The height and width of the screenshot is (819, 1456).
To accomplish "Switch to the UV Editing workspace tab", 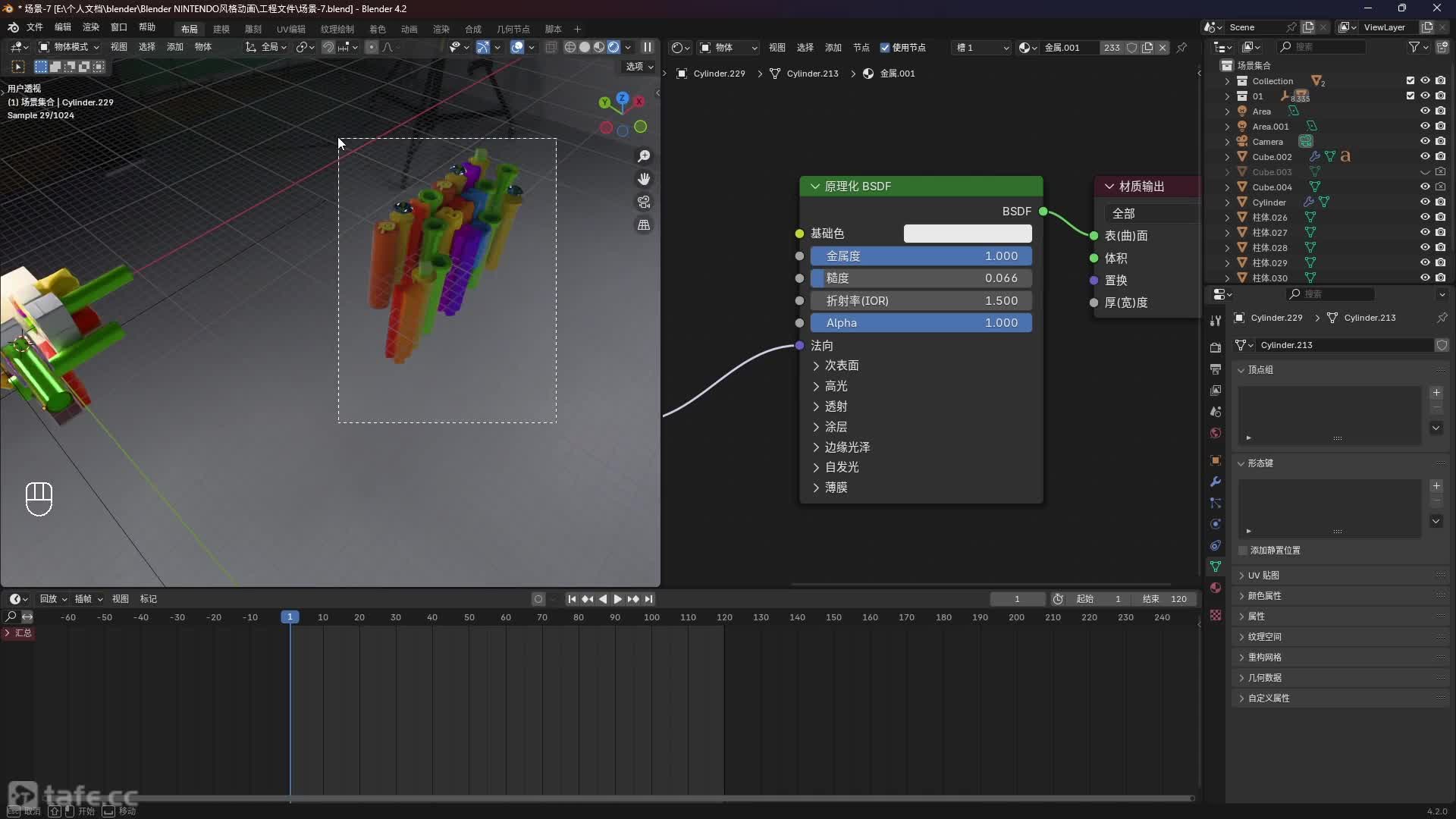I will pos(291,29).
